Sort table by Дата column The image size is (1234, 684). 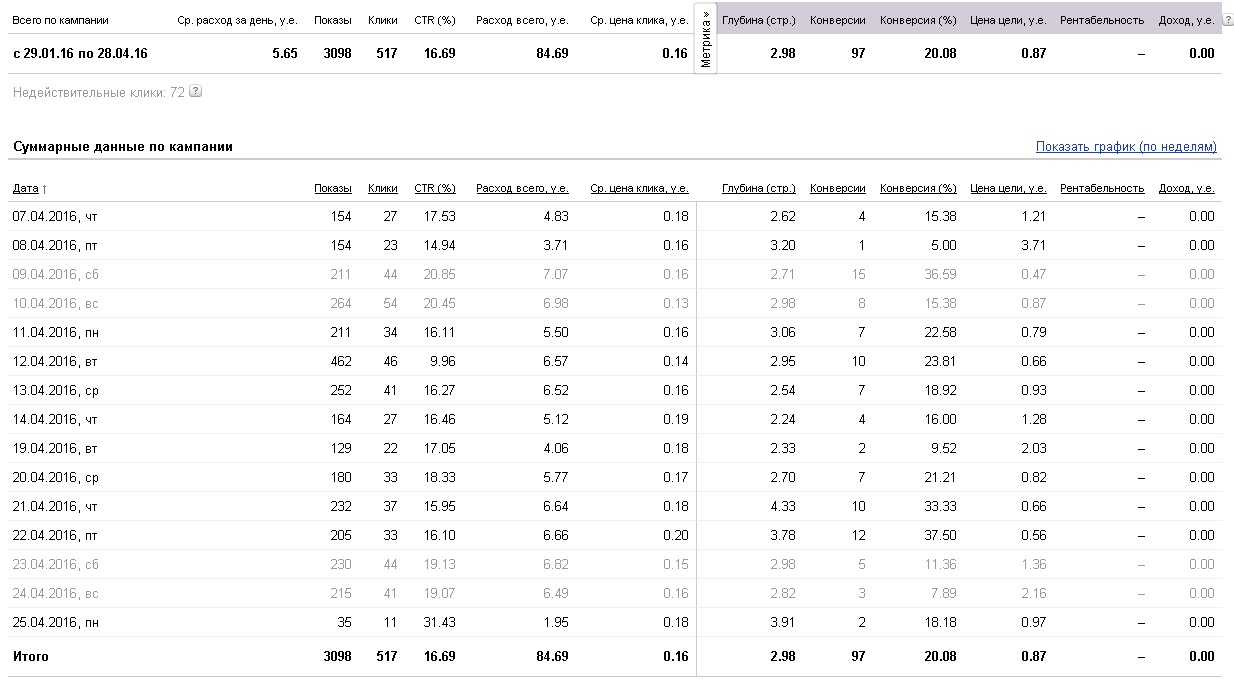(x=29, y=188)
